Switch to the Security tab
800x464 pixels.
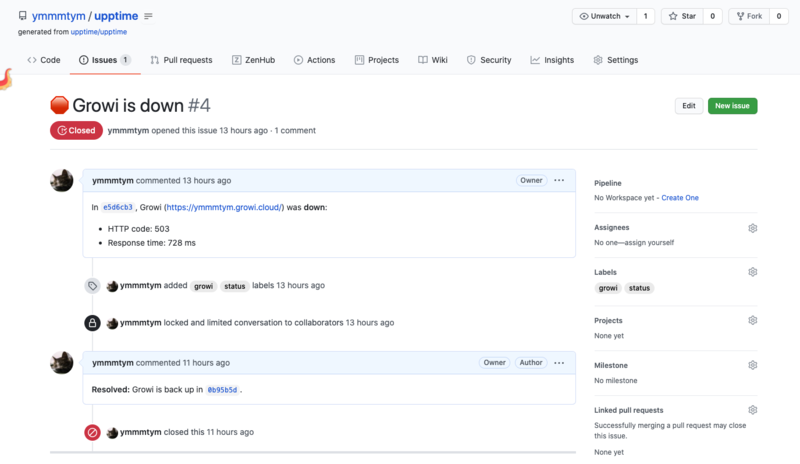coord(489,60)
